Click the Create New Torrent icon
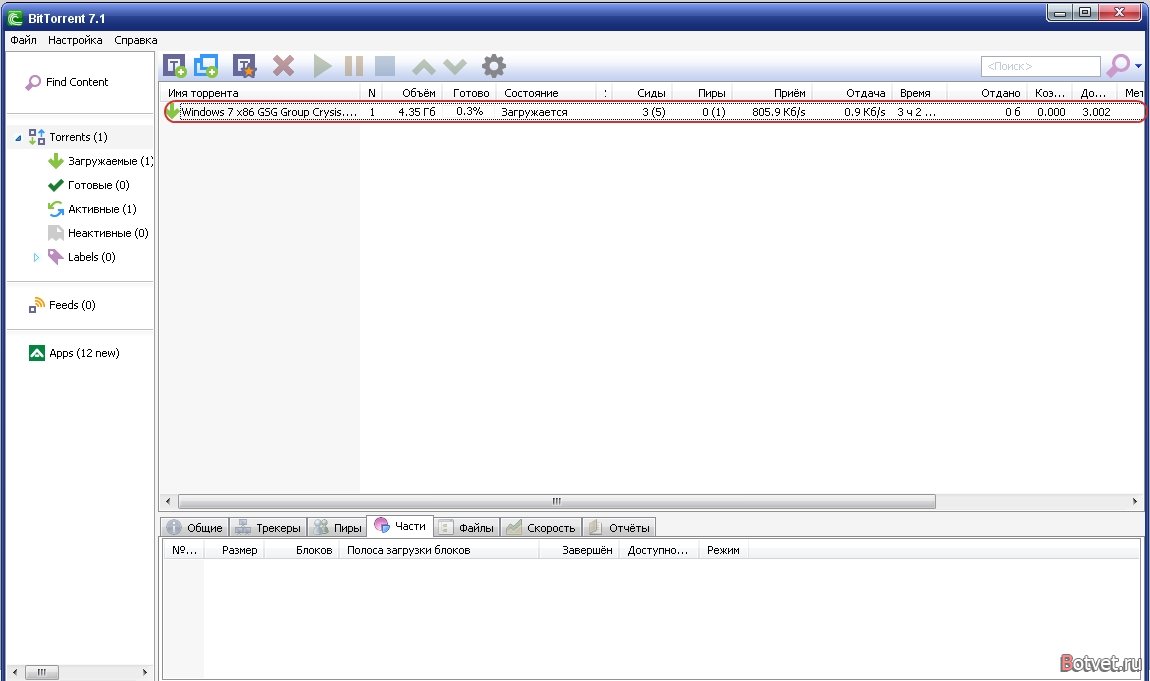 point(244,66)
